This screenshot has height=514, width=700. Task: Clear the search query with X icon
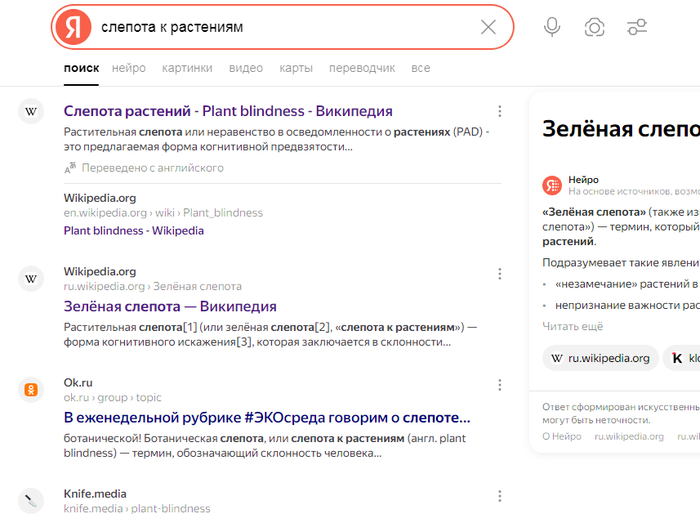[x=488, y=27]
